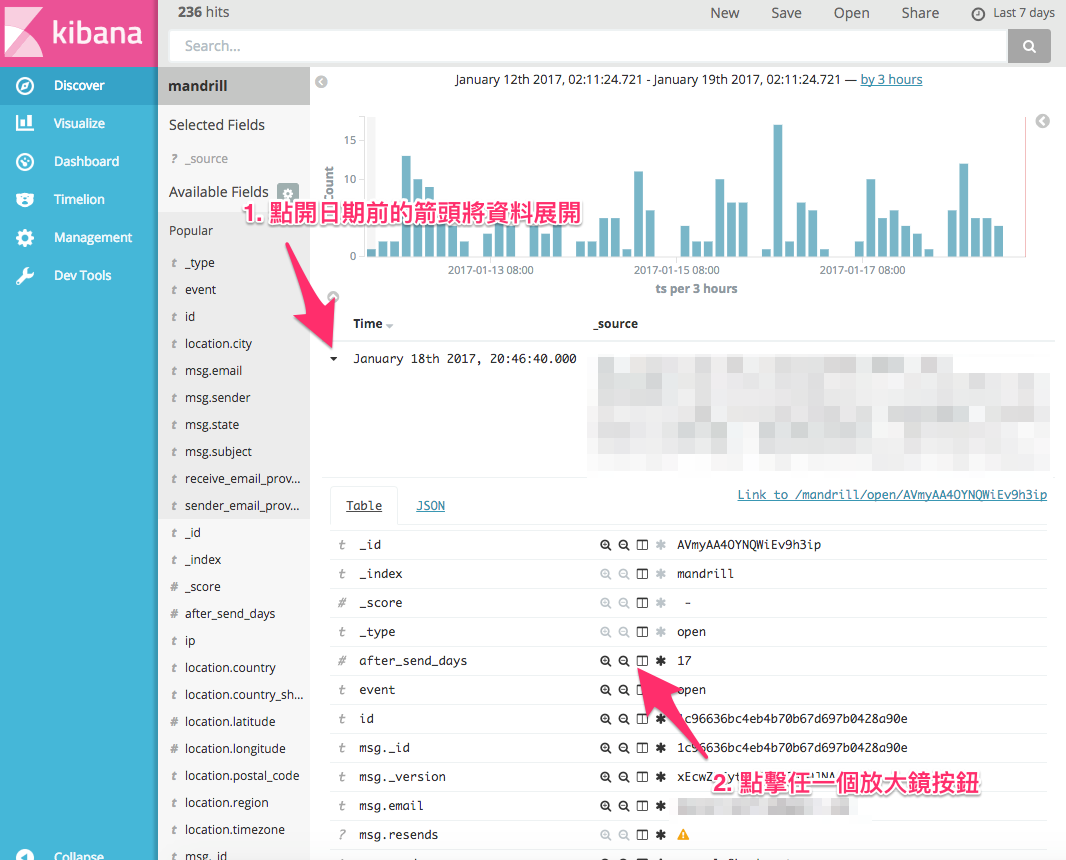Image resolution: width=1066 pixels, height=860 pixels.
Task: Toggle msg._id column in table
Action: coord(642,748)
